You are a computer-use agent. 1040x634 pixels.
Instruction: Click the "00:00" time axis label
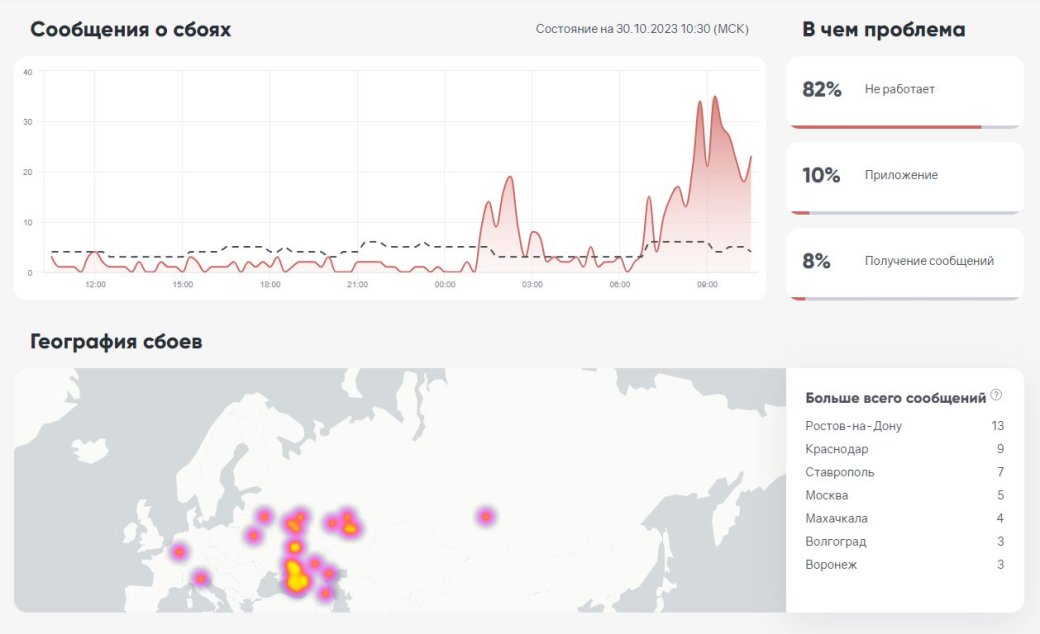[x=445, y=285]
